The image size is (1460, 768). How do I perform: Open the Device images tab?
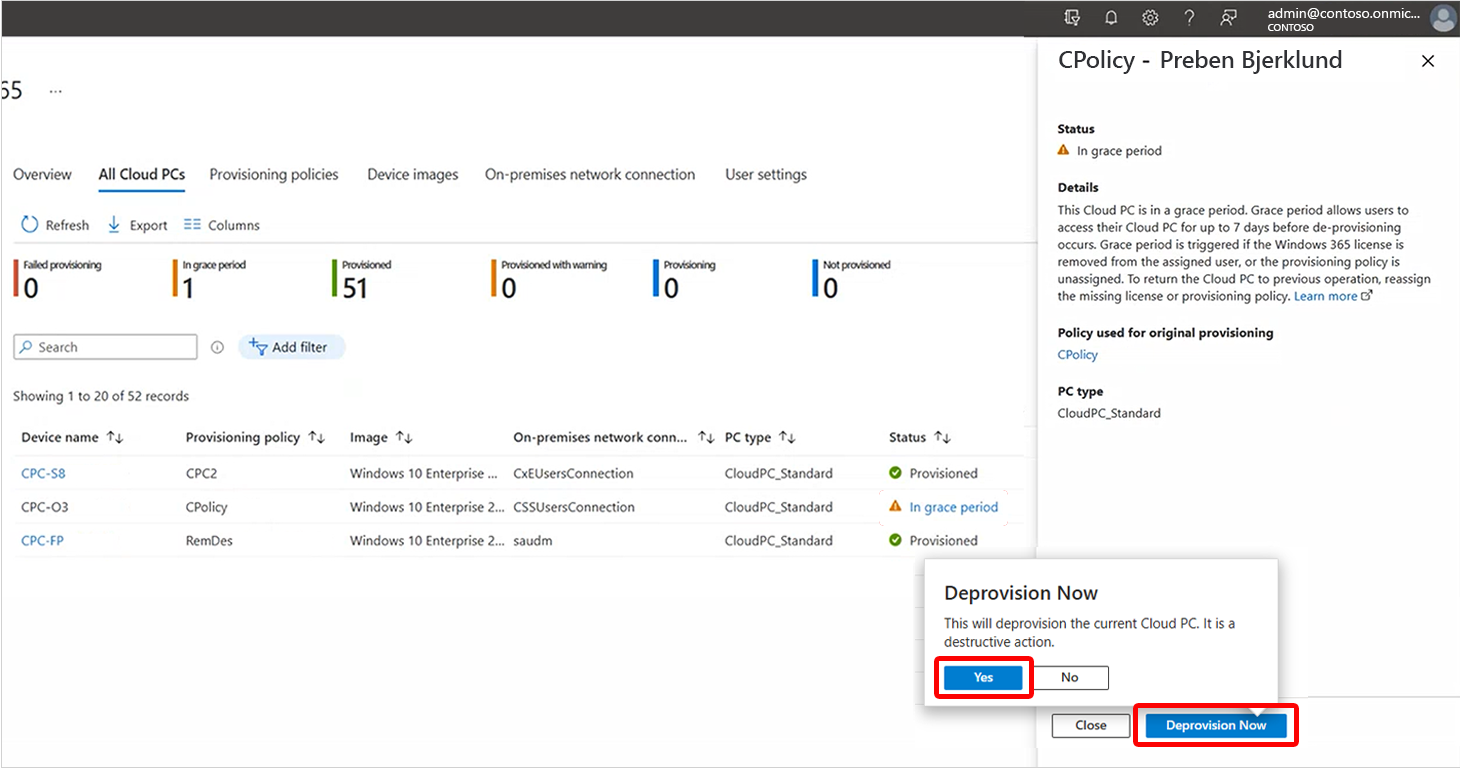click(412, 174)
